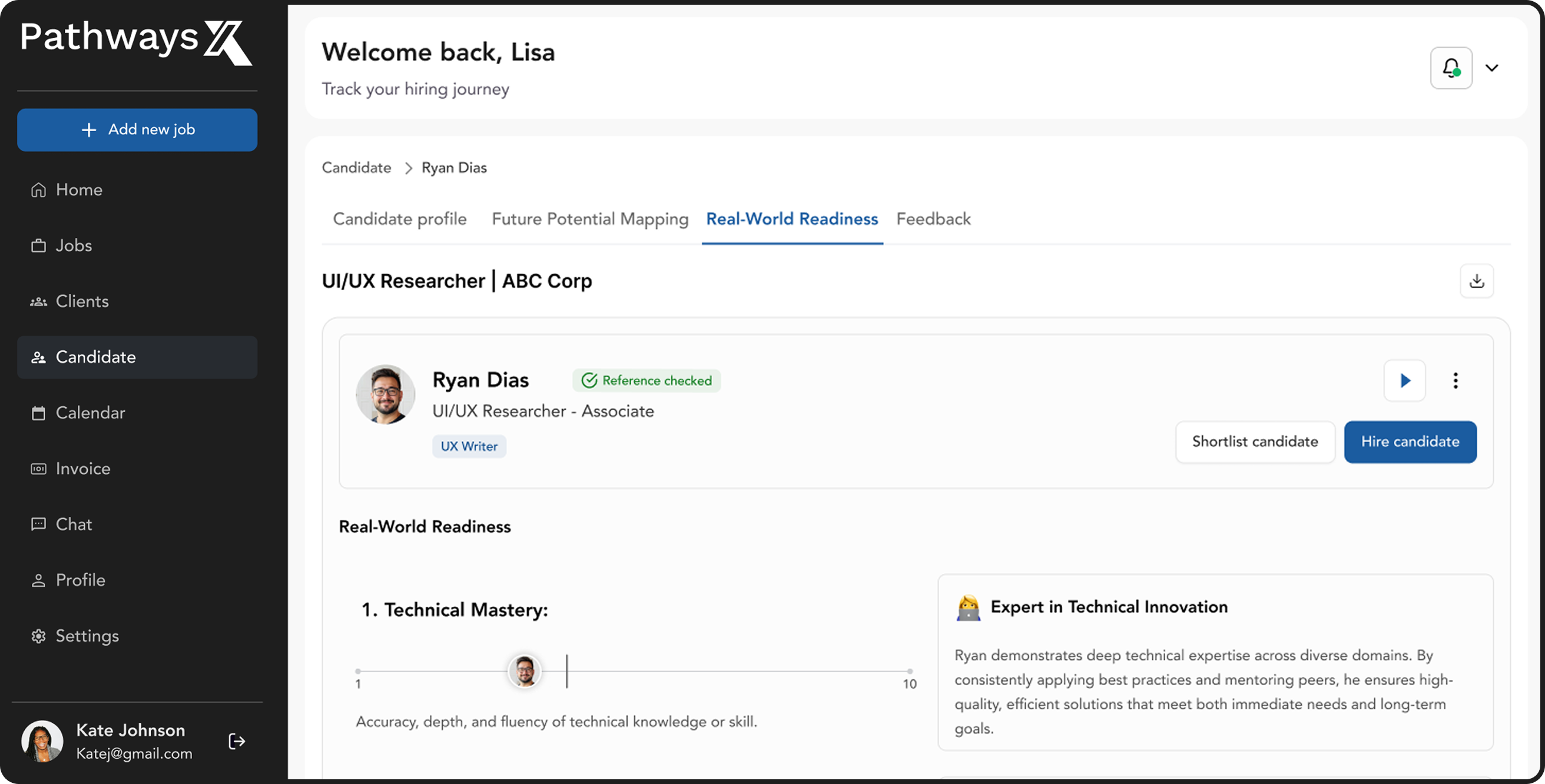Click the Technical Mastery slider avatar handle

click(x=525, y=671)
